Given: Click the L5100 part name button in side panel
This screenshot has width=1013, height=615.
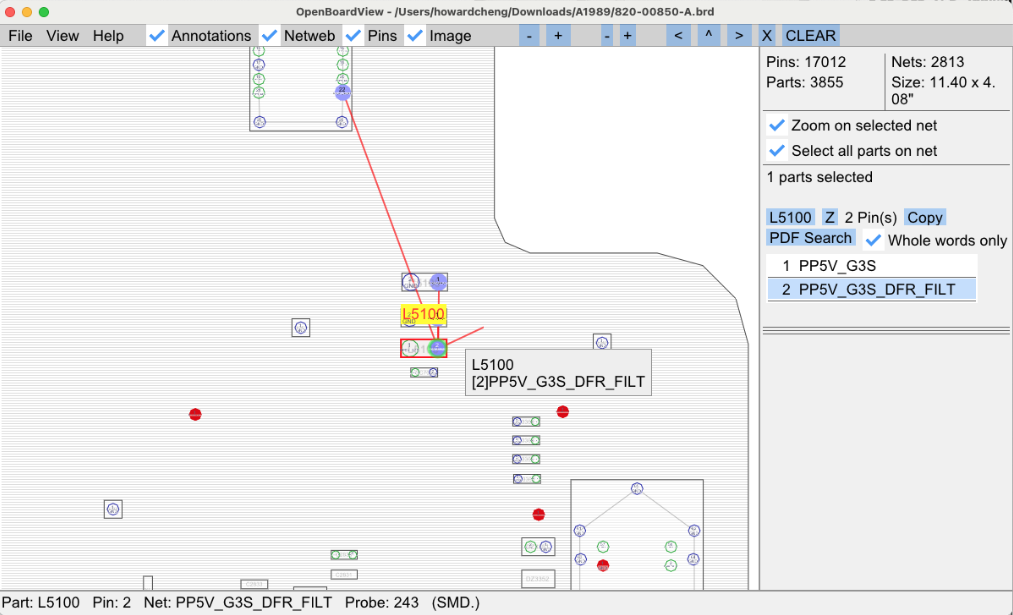Looking at the screenshot, I should (x=789, y=217).
